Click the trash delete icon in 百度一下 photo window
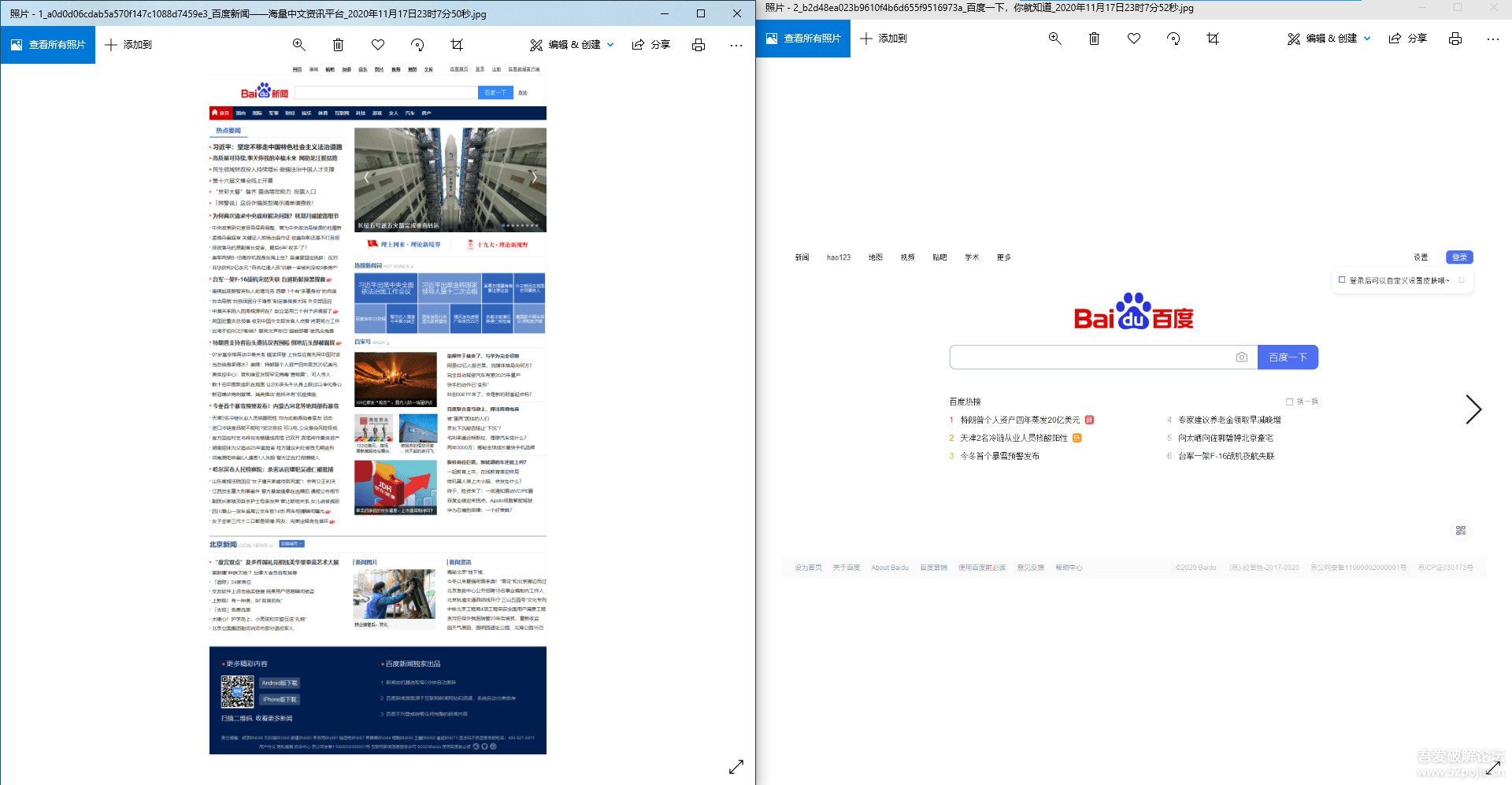The height and width of the screenshot is (785, 1512). (x=1094, y=39)
